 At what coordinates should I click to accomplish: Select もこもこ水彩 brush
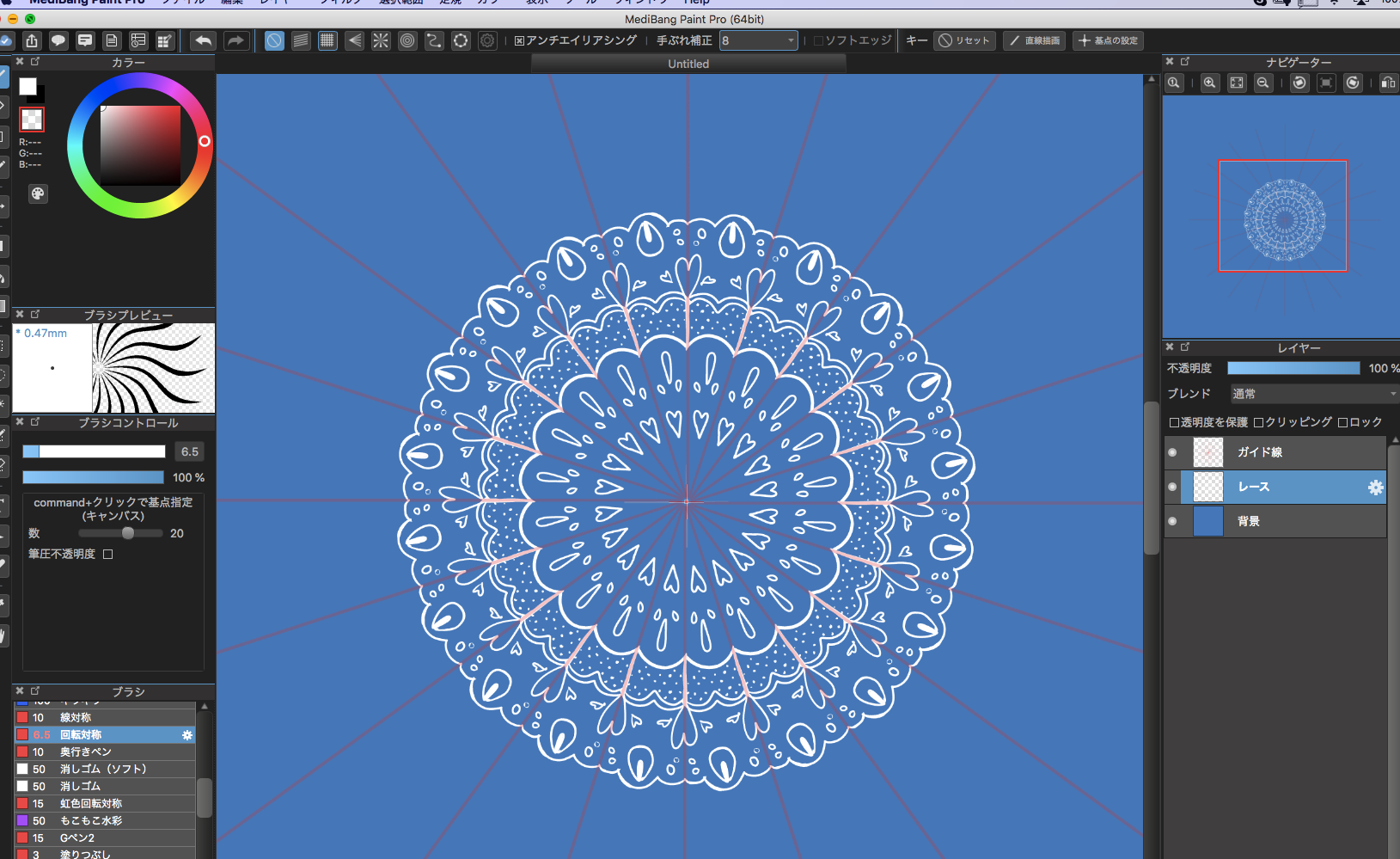coord(105,821)
